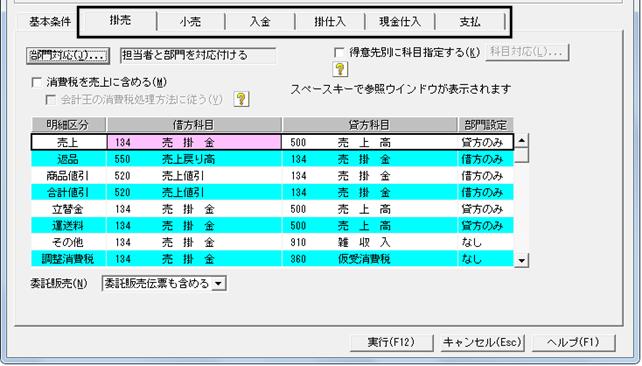Open help icon beside 会計王の消費税処理方法に従う
642x366 pixels.
coord(241,99)
